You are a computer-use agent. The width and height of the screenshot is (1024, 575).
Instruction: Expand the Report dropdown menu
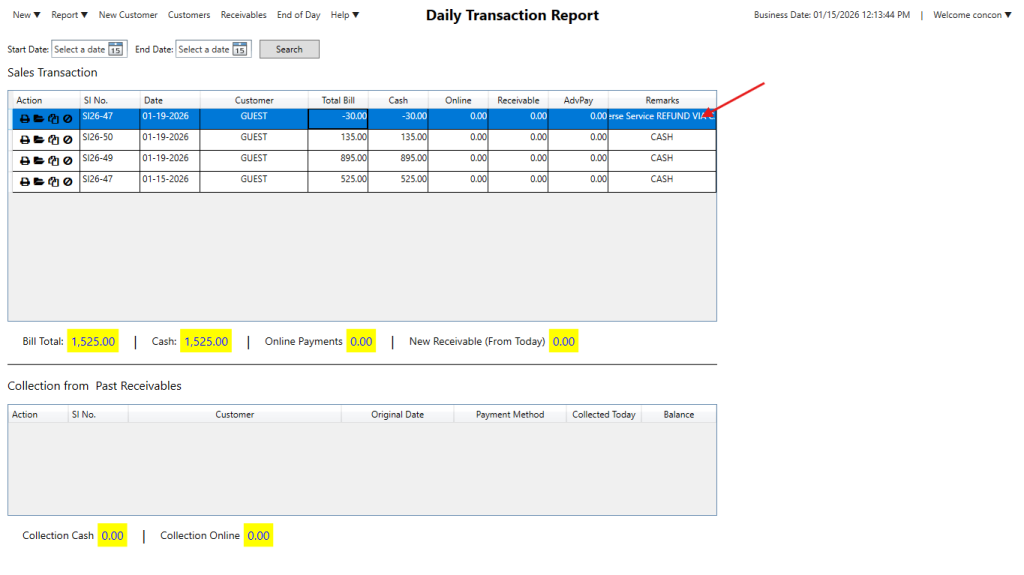click(69, 15)
